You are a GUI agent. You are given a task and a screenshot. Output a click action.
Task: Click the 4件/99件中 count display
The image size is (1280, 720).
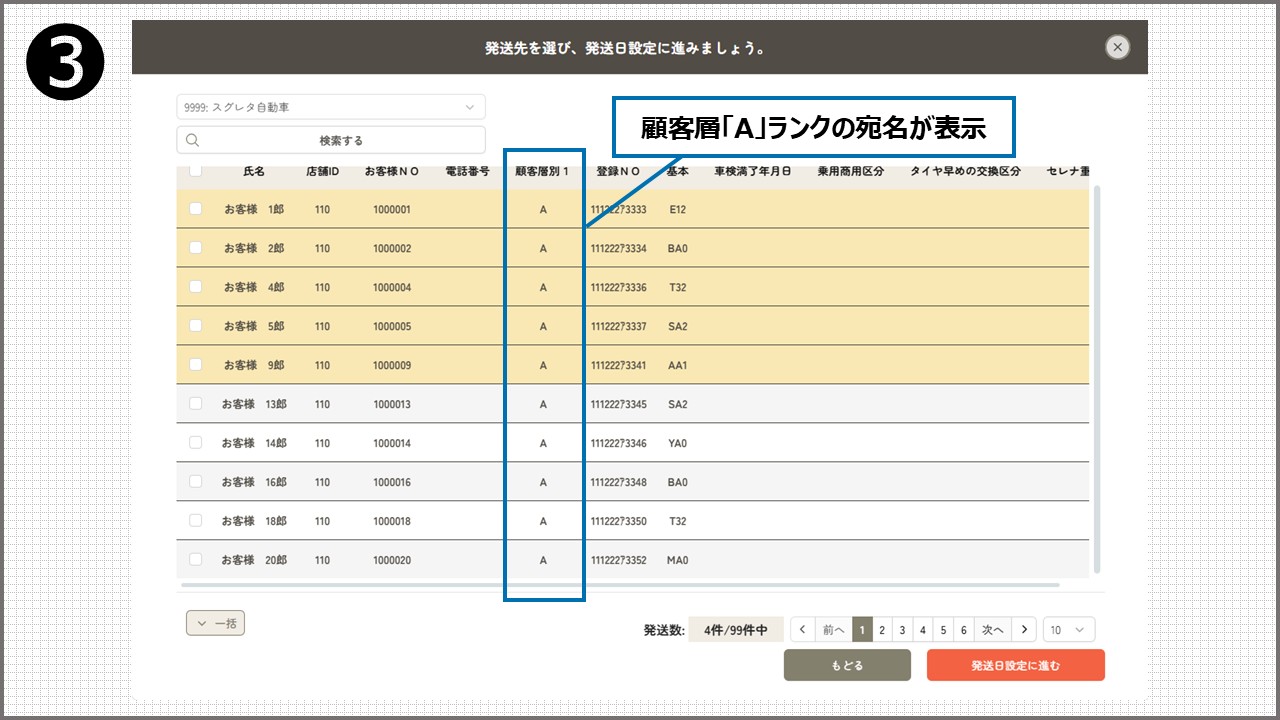tap(736, 630)
